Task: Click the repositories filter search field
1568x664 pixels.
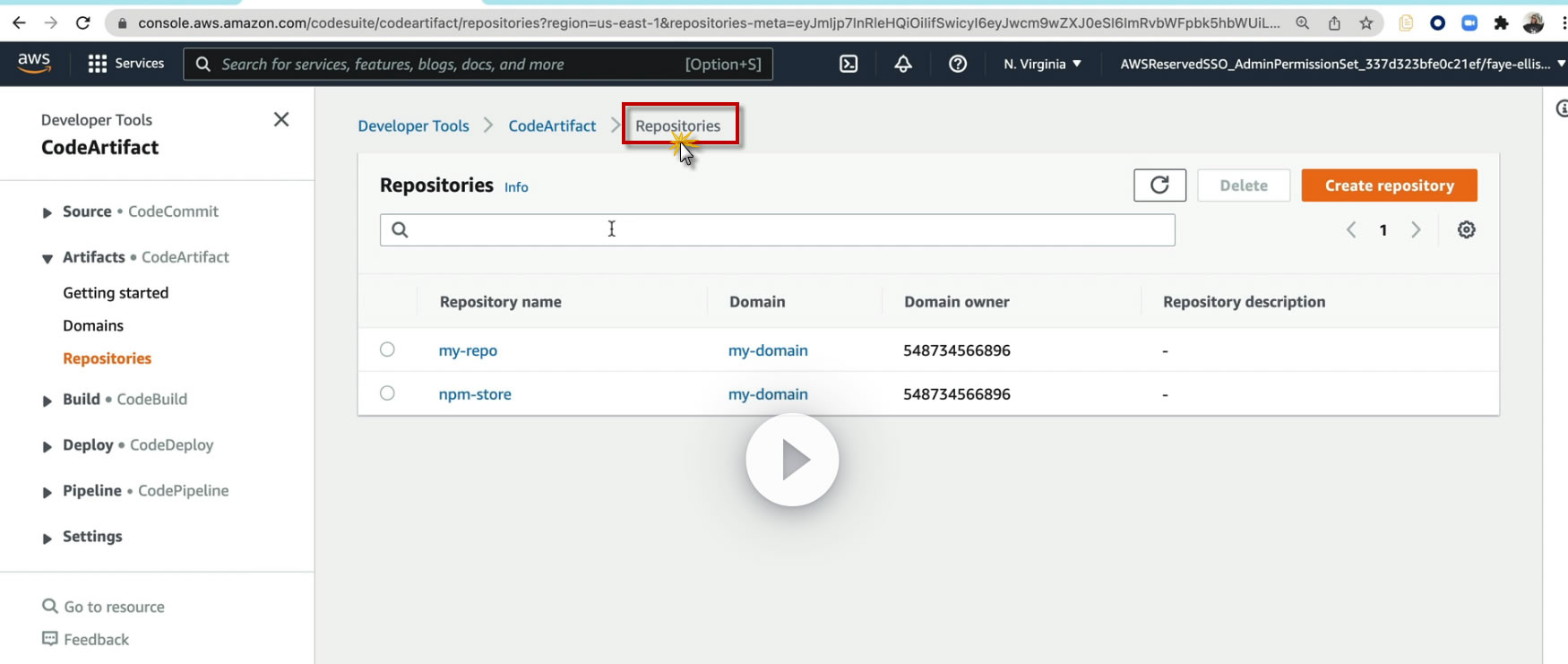Action: click(x=777, y=229)
